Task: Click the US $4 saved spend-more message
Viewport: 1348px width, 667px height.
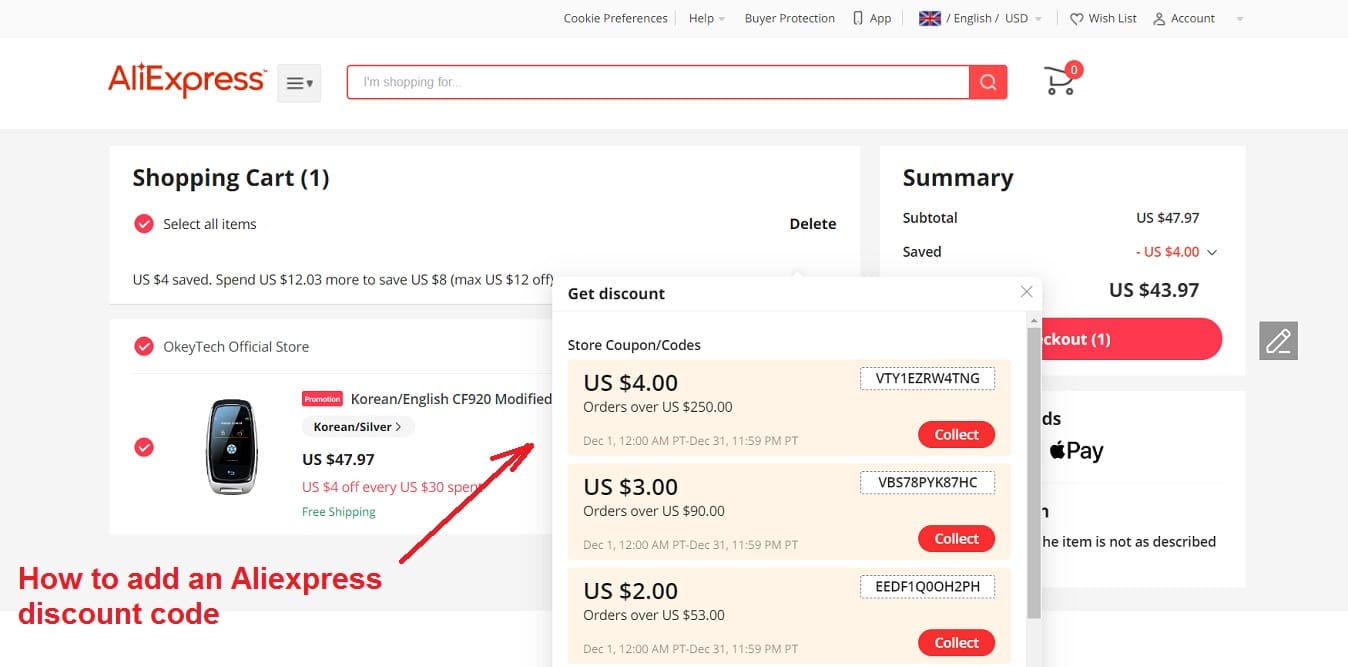Action: [x=345, y=280]
